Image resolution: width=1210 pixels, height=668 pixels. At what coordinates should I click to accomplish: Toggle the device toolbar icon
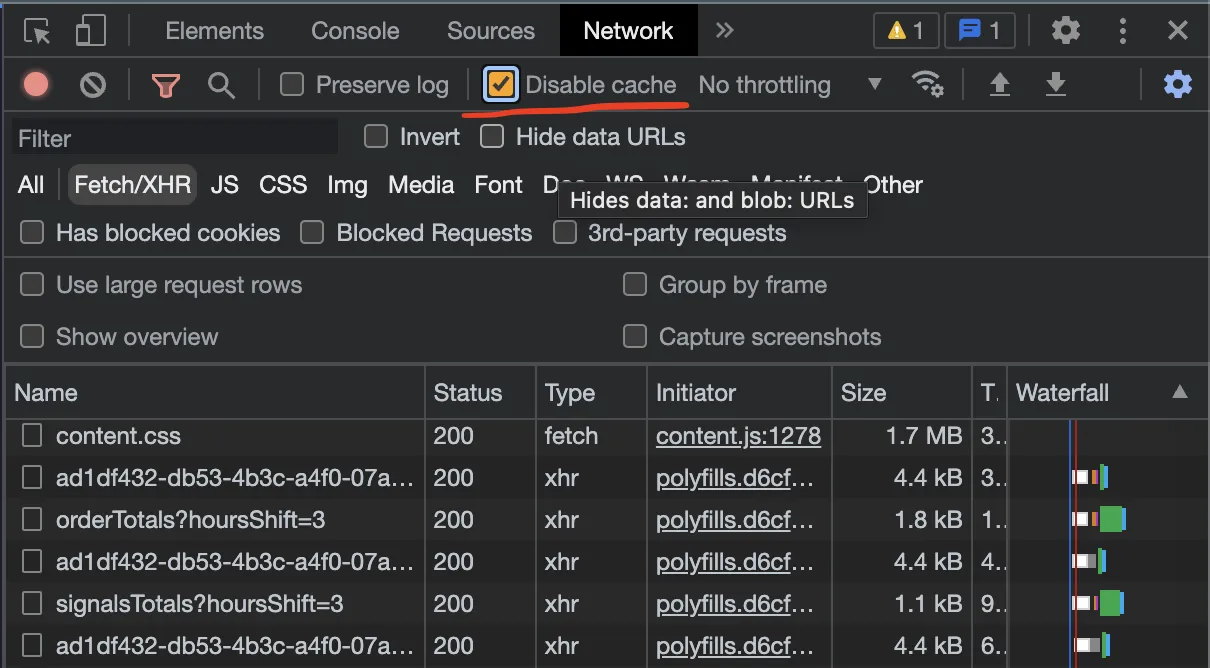[91, 31]
